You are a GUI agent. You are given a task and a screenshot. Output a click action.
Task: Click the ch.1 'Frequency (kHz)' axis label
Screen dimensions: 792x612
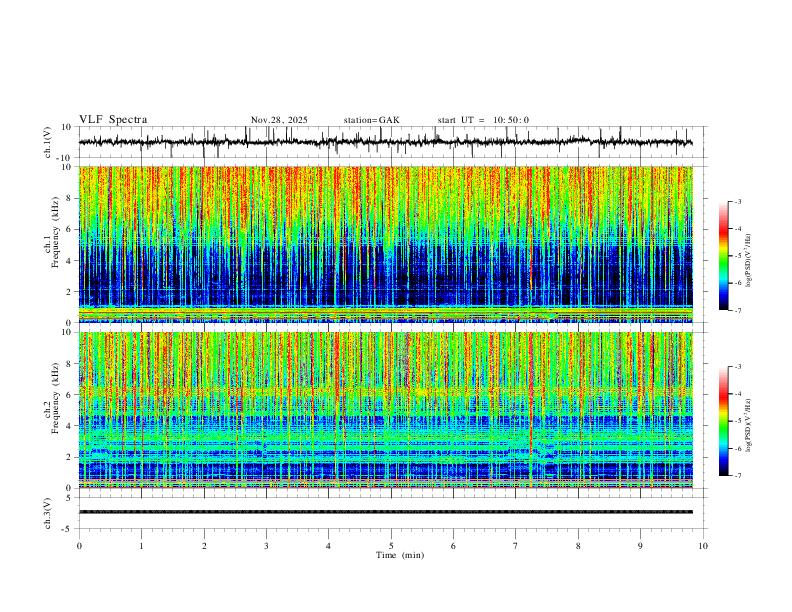(x=56, y=232)
